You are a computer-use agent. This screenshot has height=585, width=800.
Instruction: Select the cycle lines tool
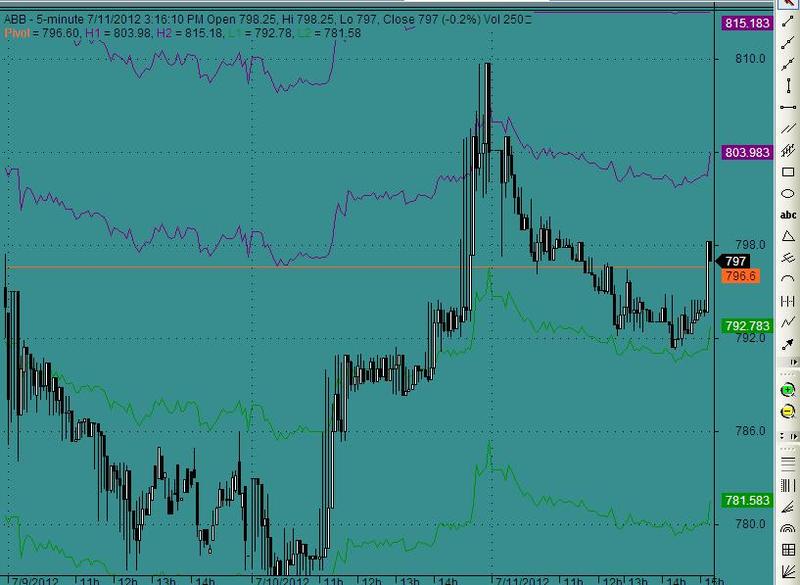(x=788, y=300)
